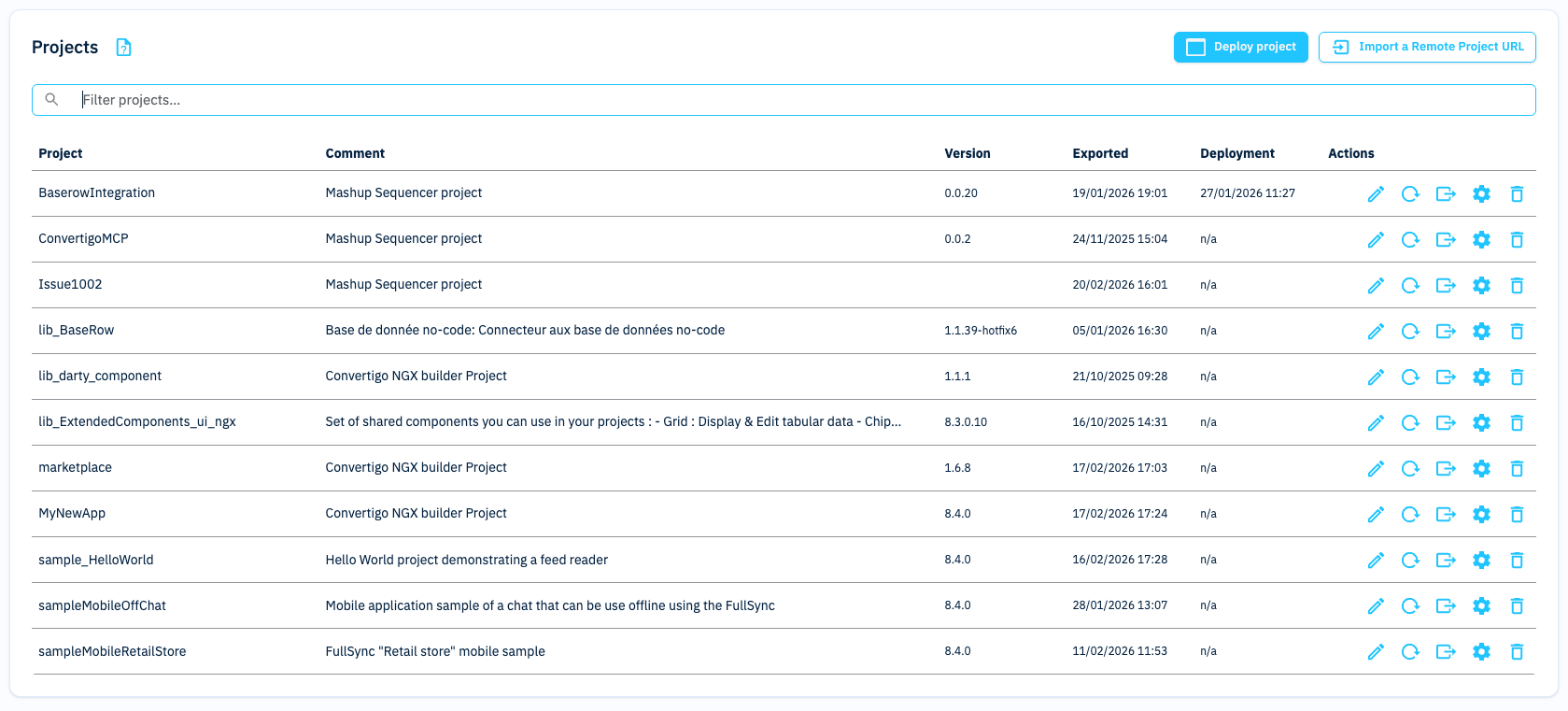1568x711 pixels.
Task: Click the Exported column header
Action: tap(1099, 153)
